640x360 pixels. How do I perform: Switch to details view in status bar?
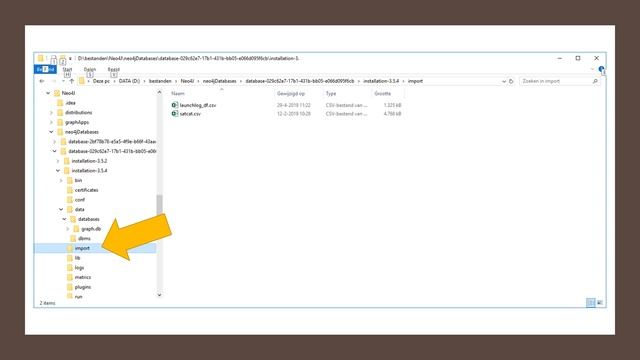click(x=591, y=302)
